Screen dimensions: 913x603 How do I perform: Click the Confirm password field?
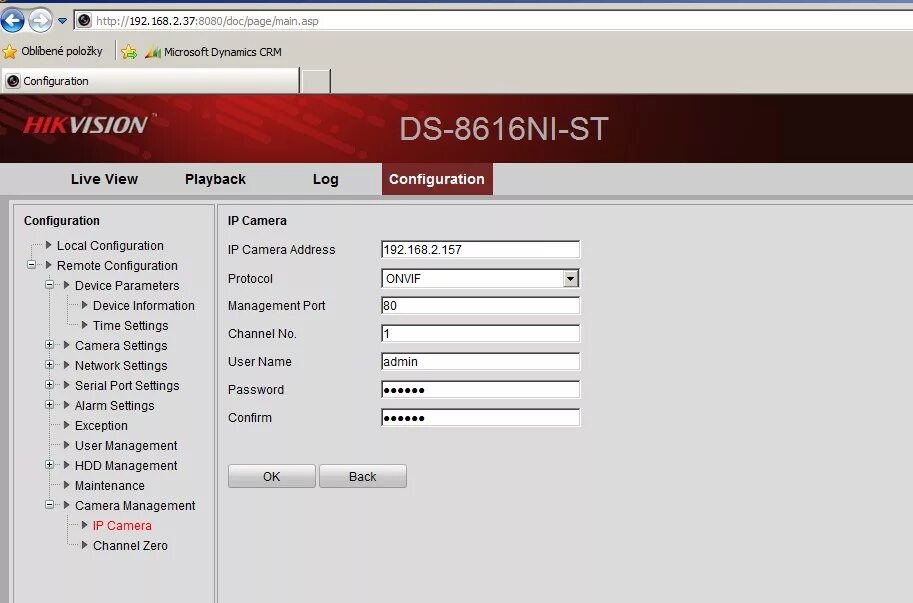(480, 417)
